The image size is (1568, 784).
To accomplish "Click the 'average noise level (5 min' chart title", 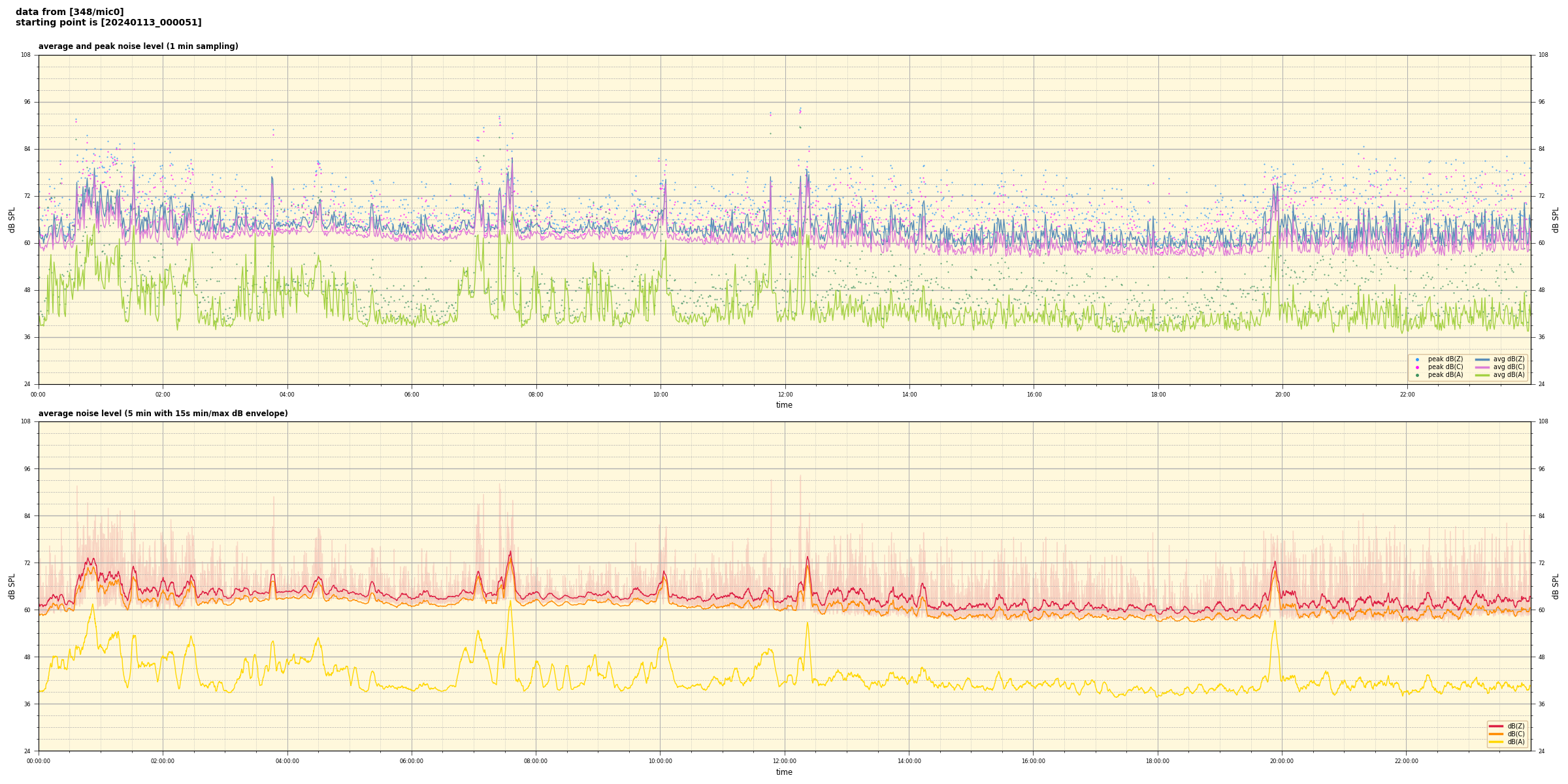I will click(163, 414).
